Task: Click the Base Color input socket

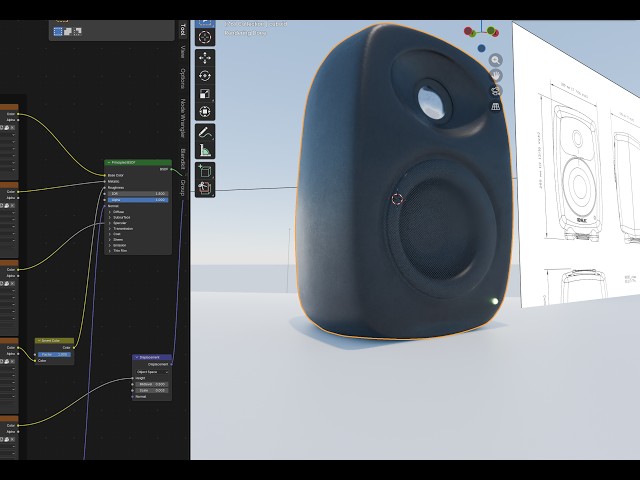Action: pos(105,176)
